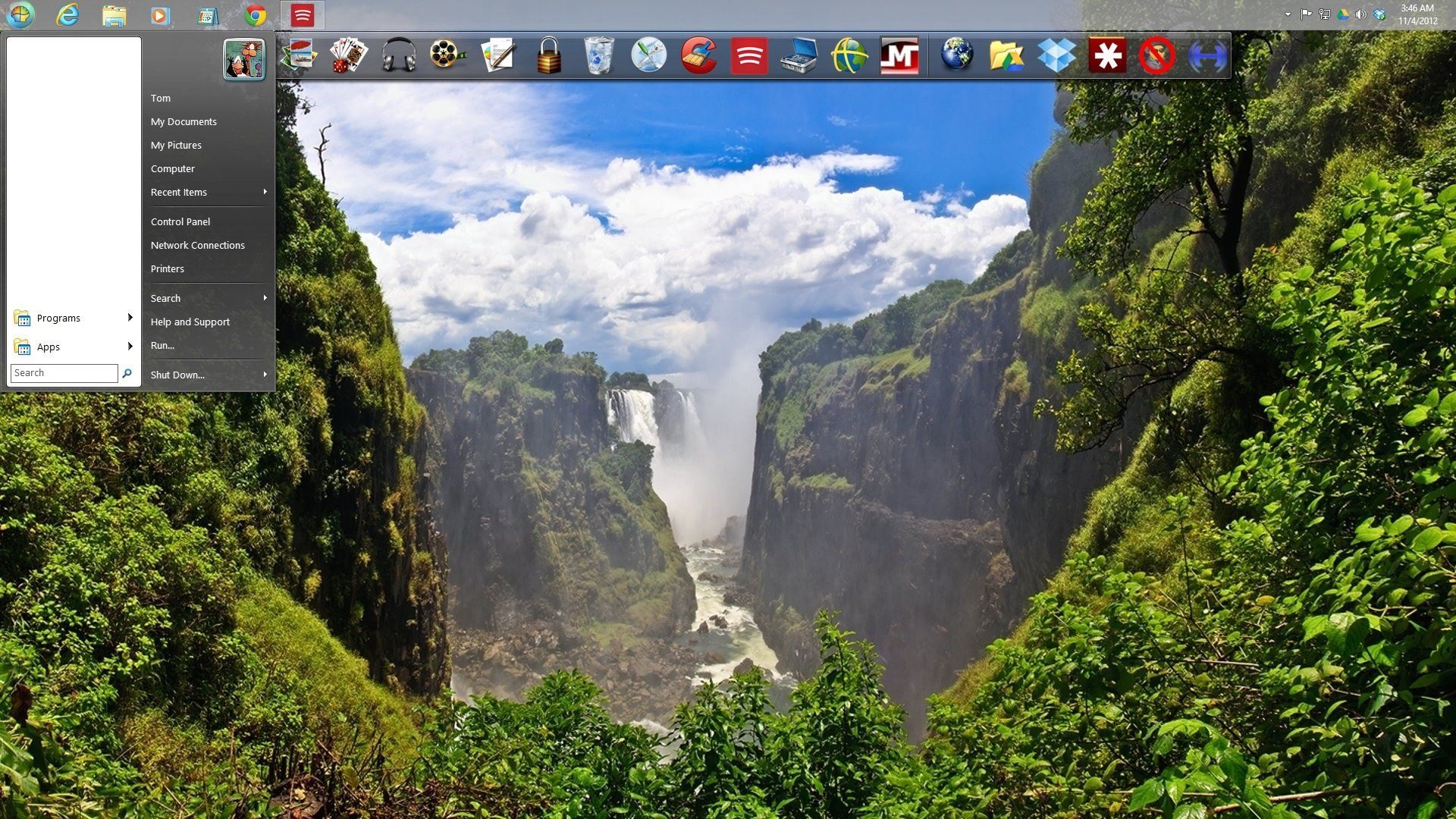
Task: Expand the Programs submenu
Action: [x=74, y=318]
